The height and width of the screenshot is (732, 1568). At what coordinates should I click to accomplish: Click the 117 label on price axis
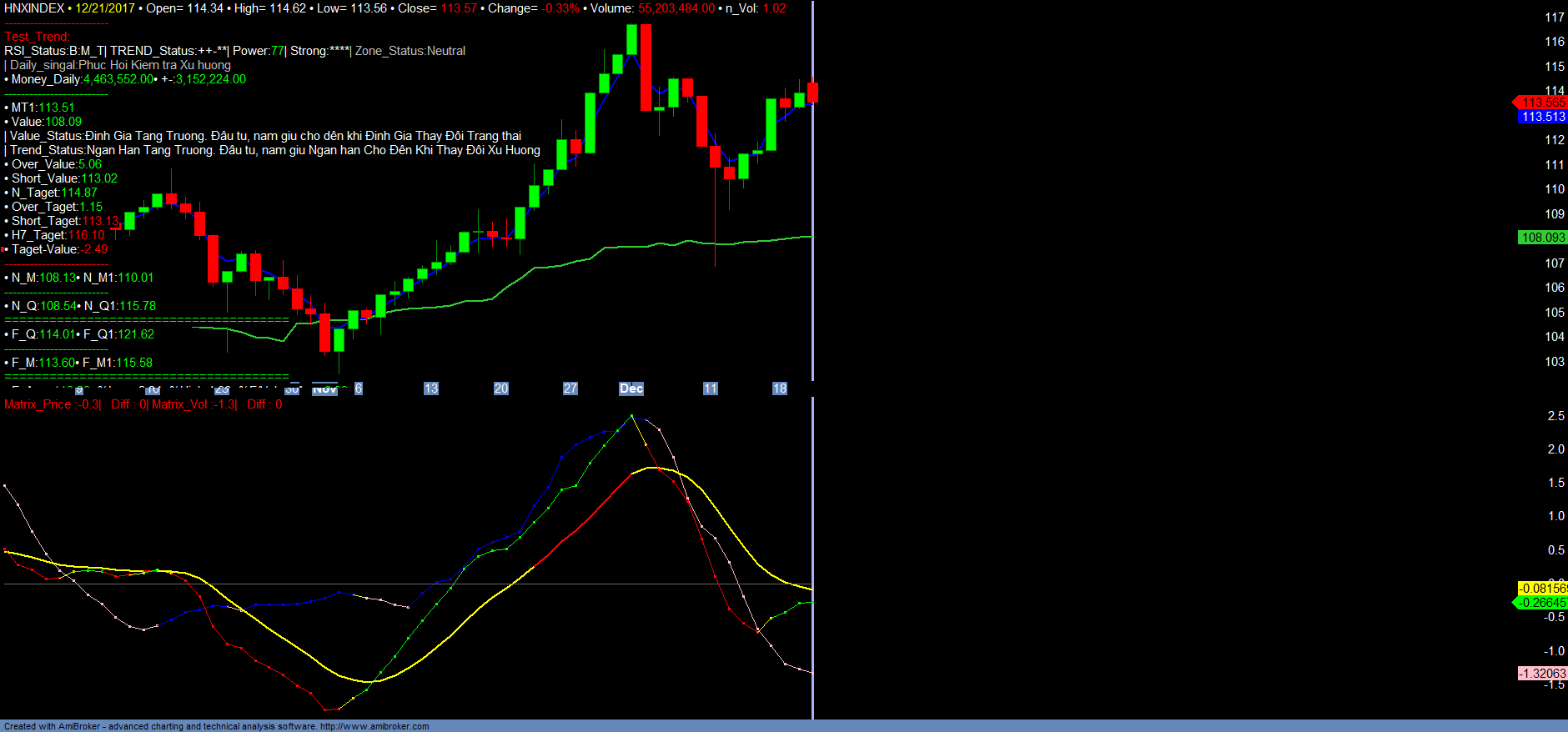pyautogui.click(x=1555, y=18)
